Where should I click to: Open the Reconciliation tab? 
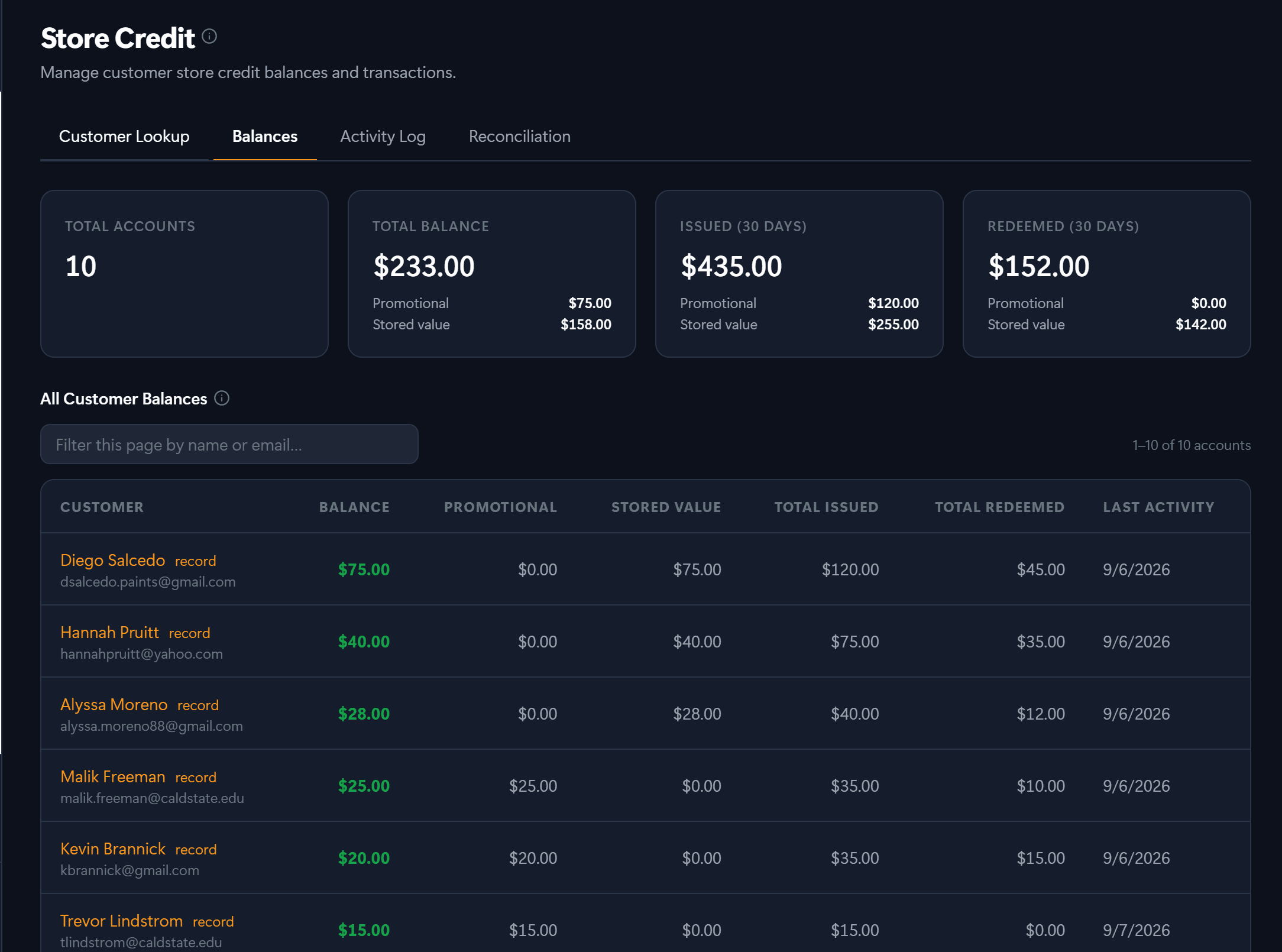519,137
